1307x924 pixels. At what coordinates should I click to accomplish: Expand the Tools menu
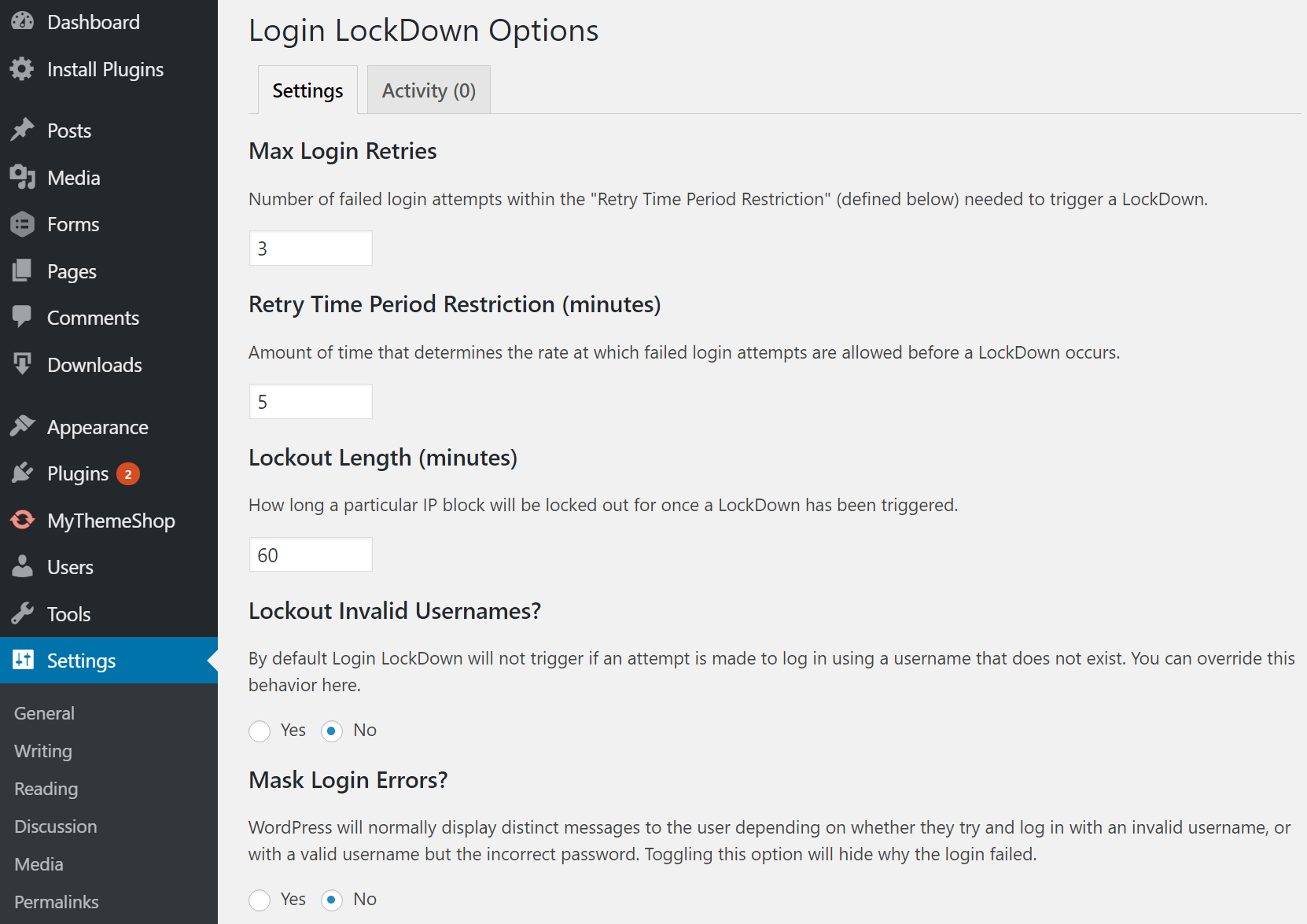coord(70,613)
